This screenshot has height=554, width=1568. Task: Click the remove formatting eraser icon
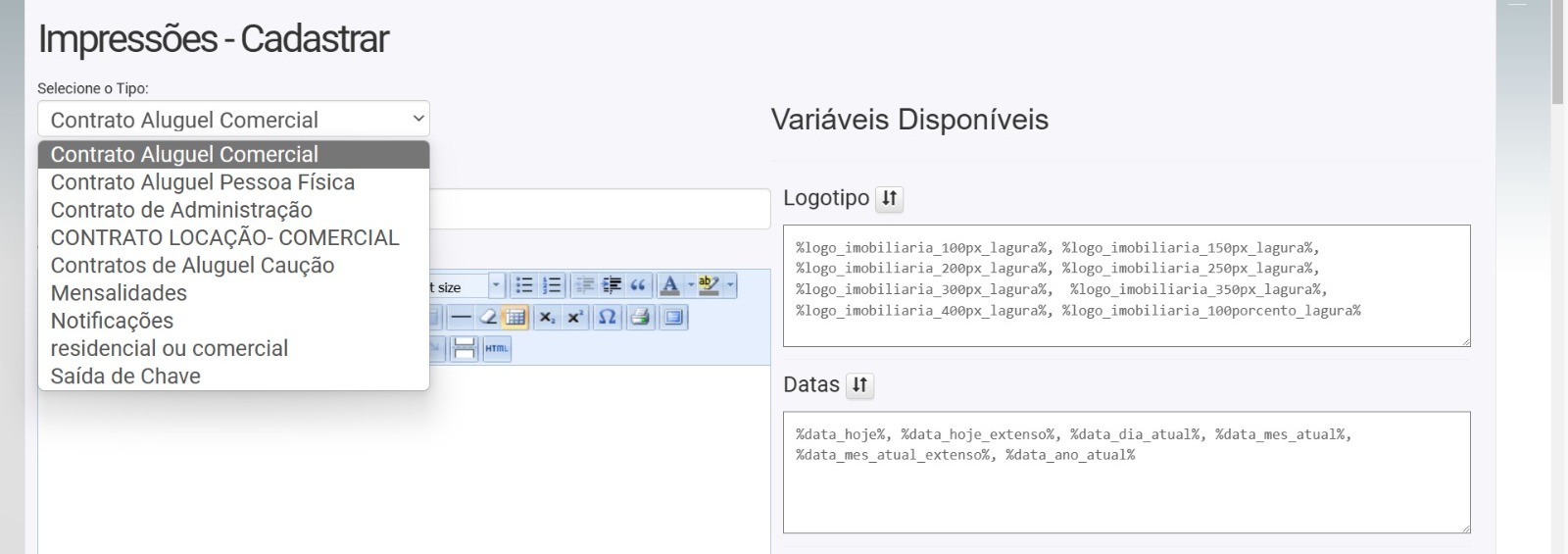tap(487, 317)
